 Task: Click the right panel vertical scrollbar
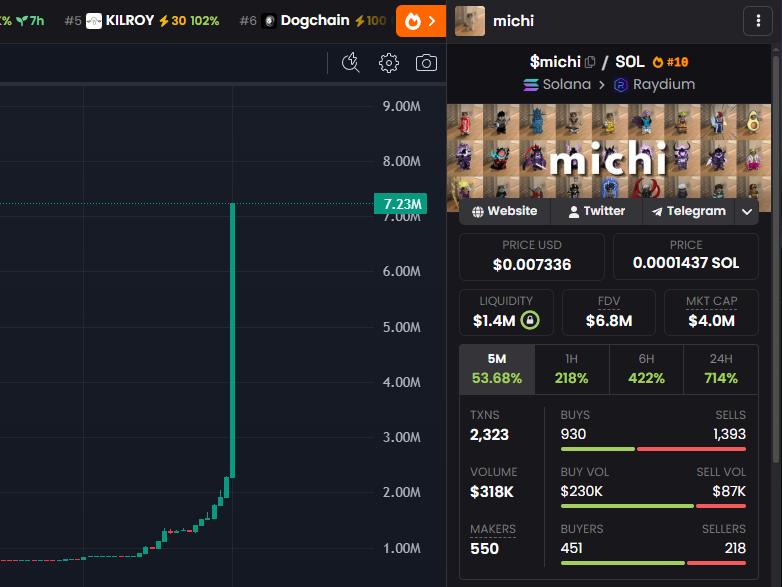click(776, 259)
